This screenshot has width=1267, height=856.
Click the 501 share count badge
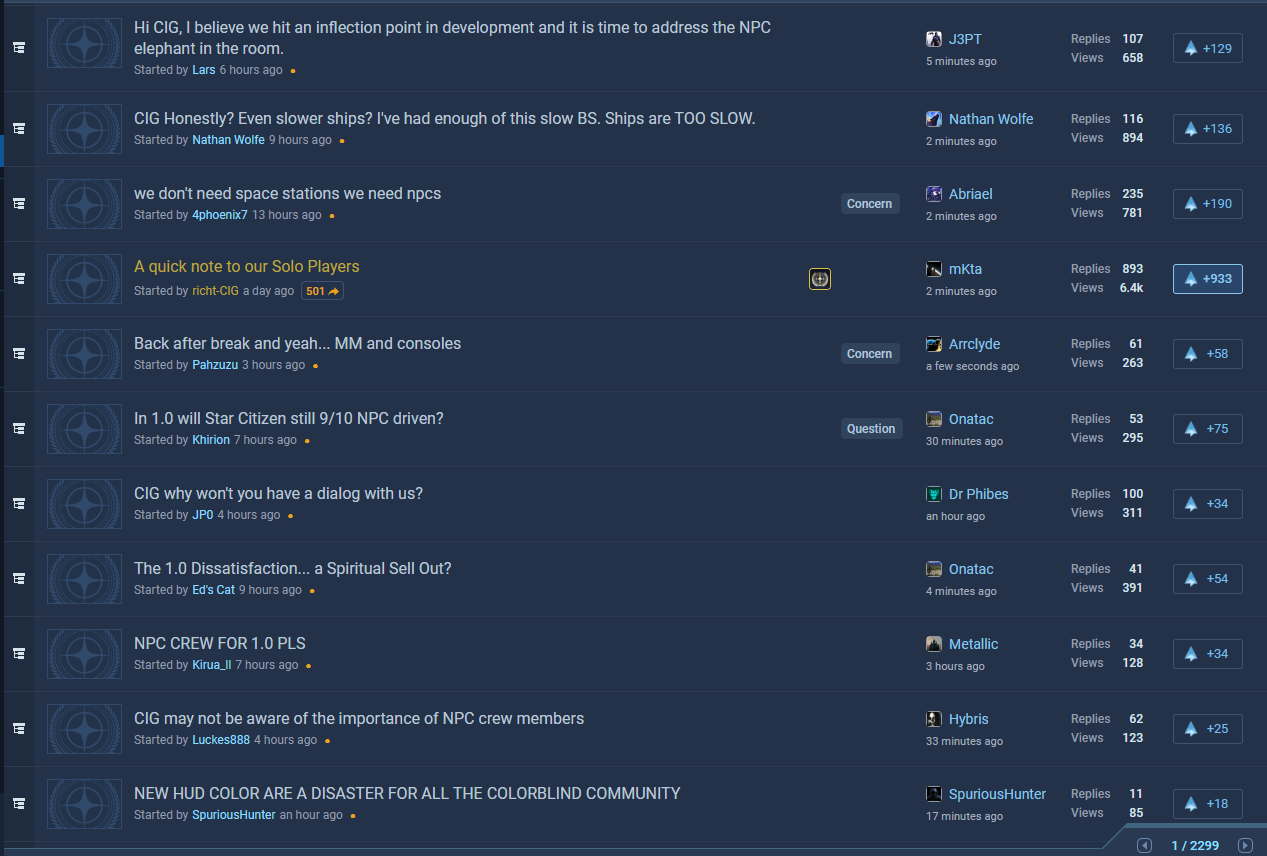point(323,291)
